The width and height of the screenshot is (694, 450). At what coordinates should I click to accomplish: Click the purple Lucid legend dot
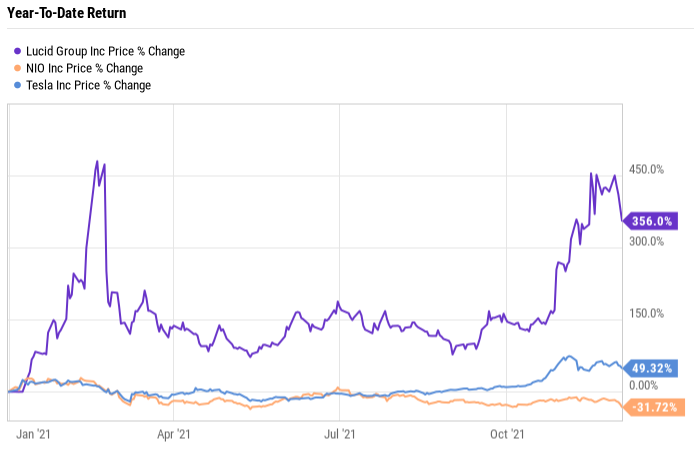pos(17,51)
